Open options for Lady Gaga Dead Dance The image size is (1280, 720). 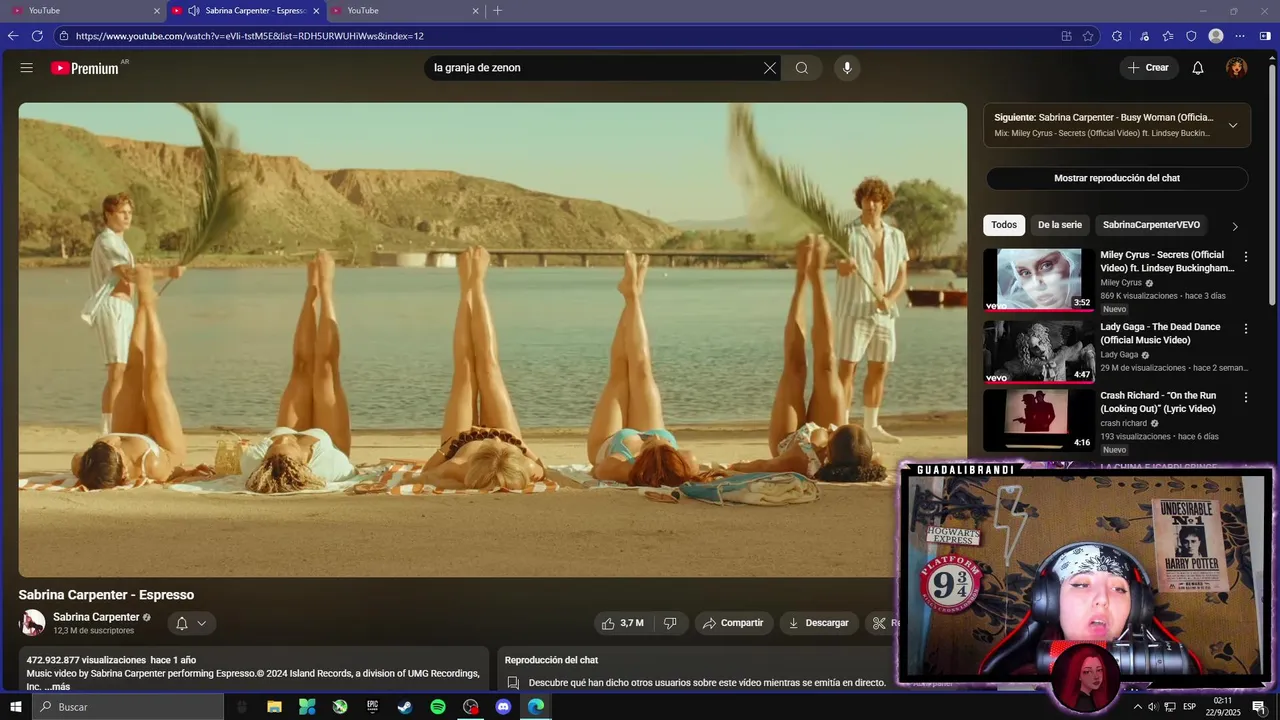coord(1245,328)
